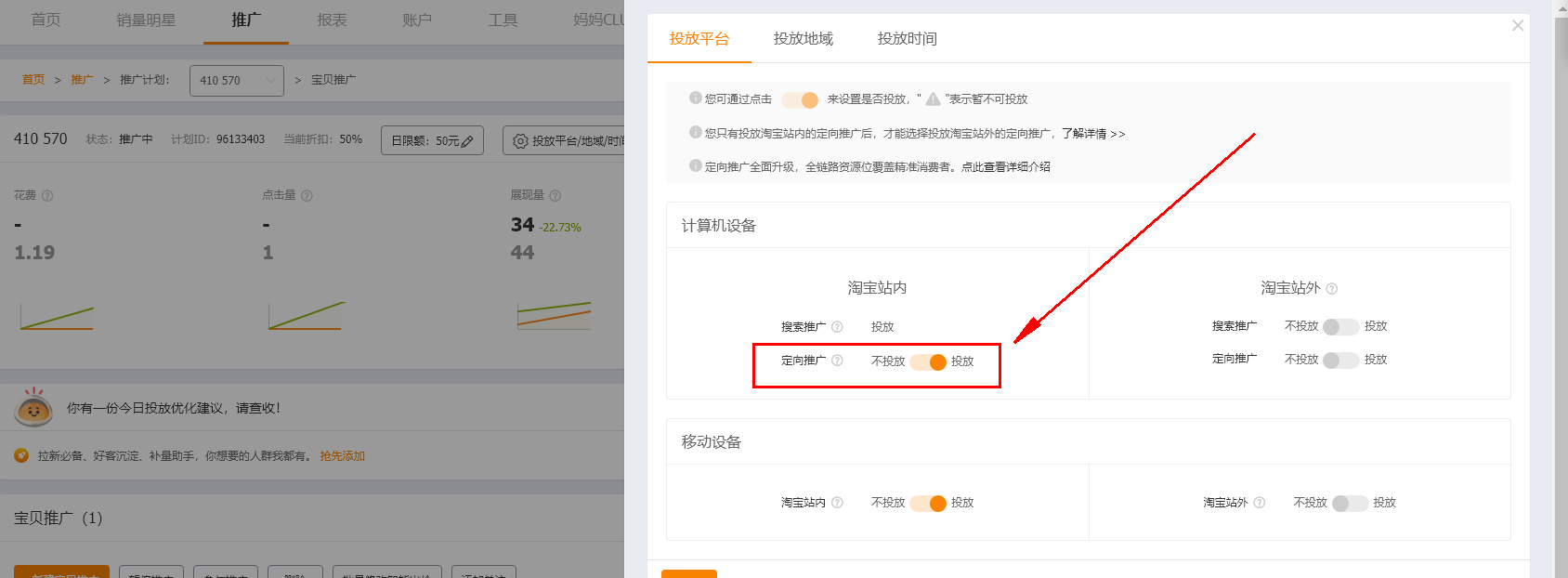Click help icon beside 移动设备 淘宝站内
The width and height of the screenshot is (1568, 578).
pyautogui.click(x=837, y=503)
